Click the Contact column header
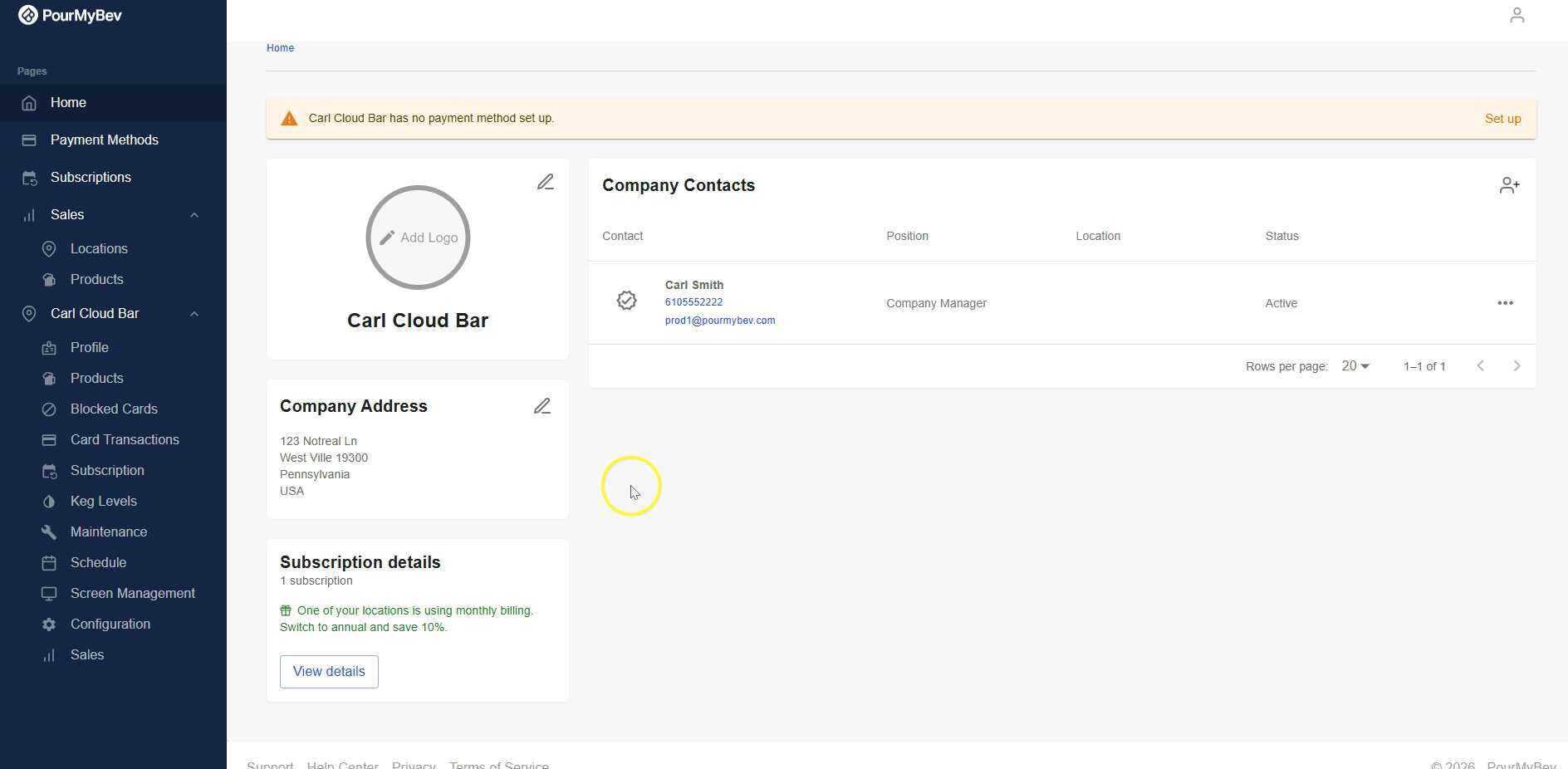Image resolution: width=1568 pixels, height=769 pixels. 622,237
